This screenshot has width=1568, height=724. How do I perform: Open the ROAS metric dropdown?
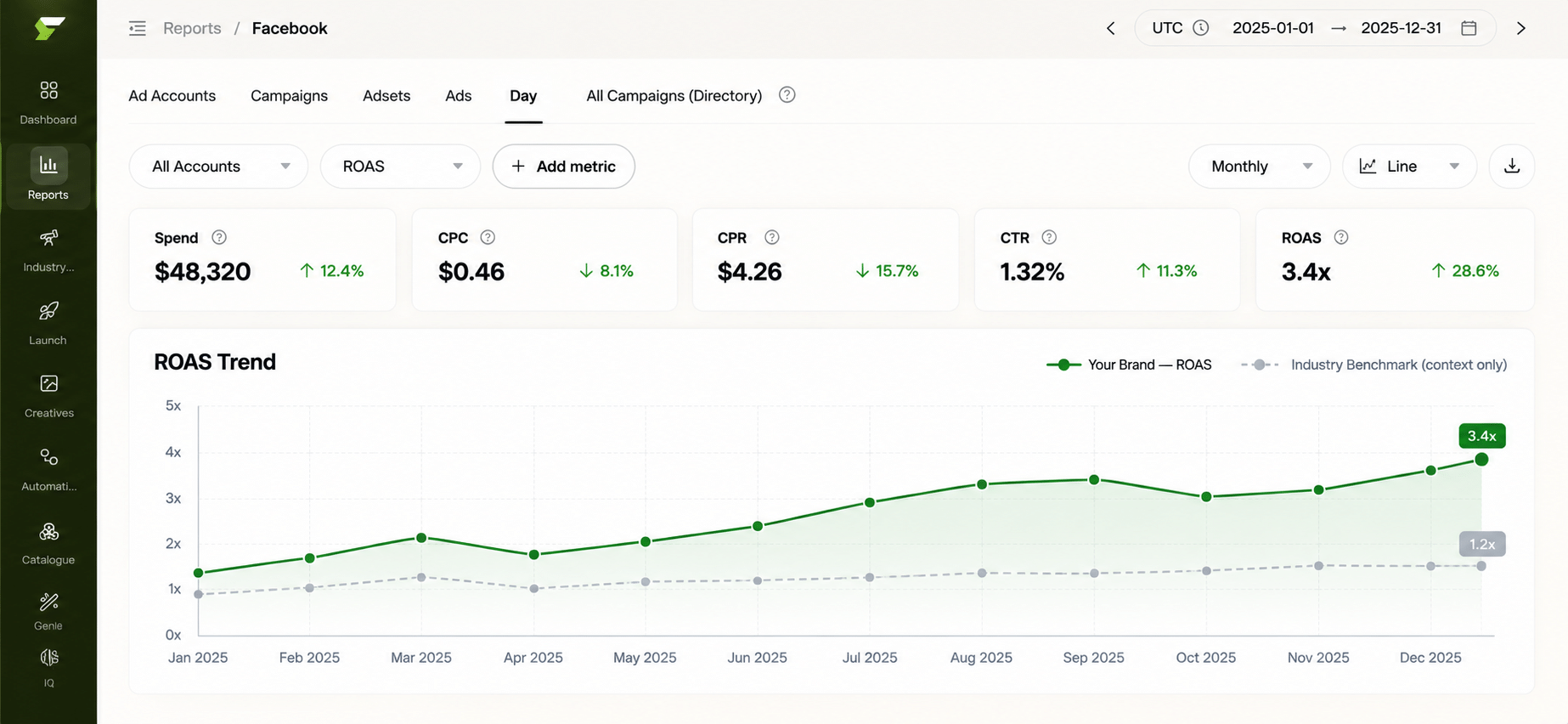point(400,167)
